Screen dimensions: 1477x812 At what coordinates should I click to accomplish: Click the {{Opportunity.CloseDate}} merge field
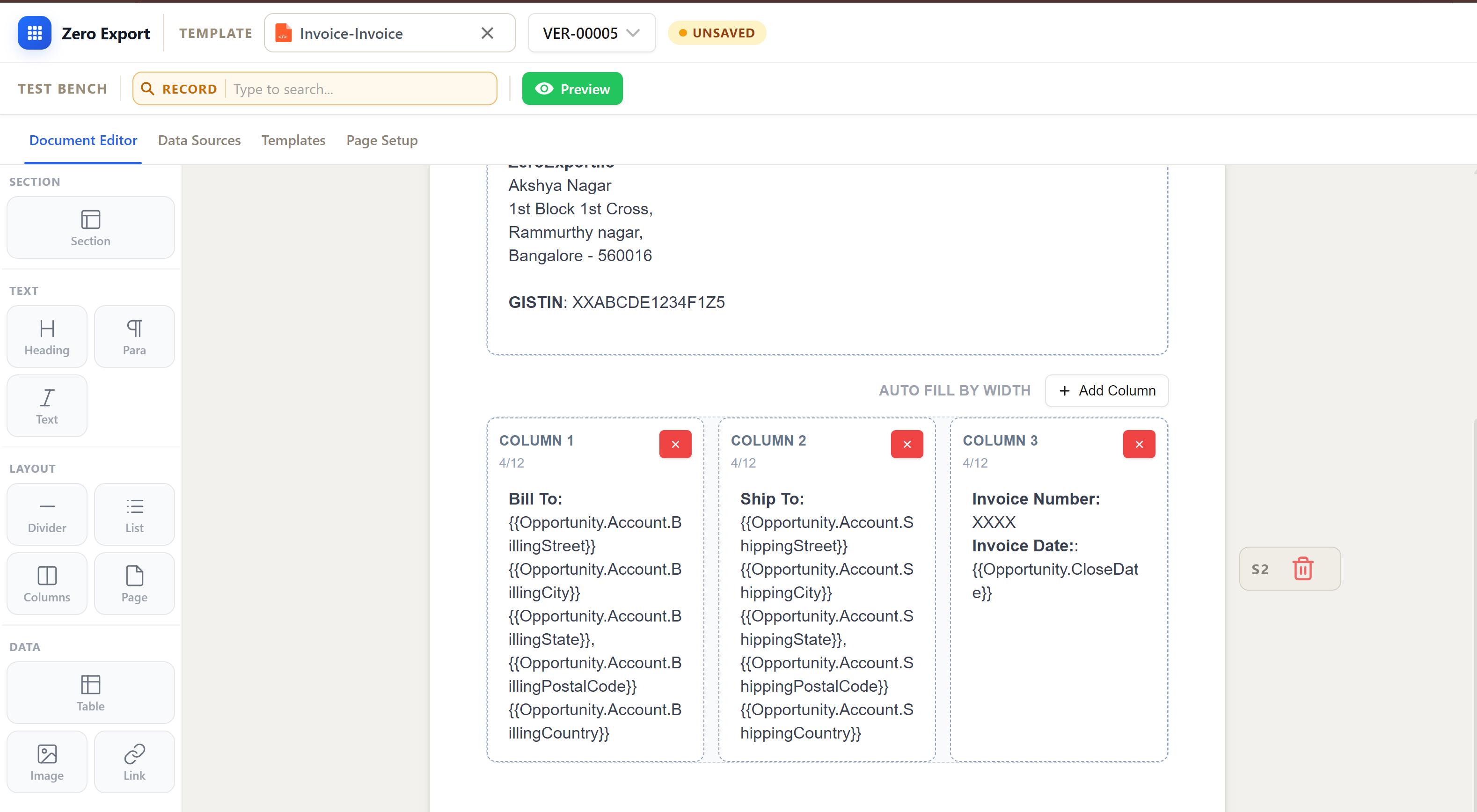click(1055, 581)
